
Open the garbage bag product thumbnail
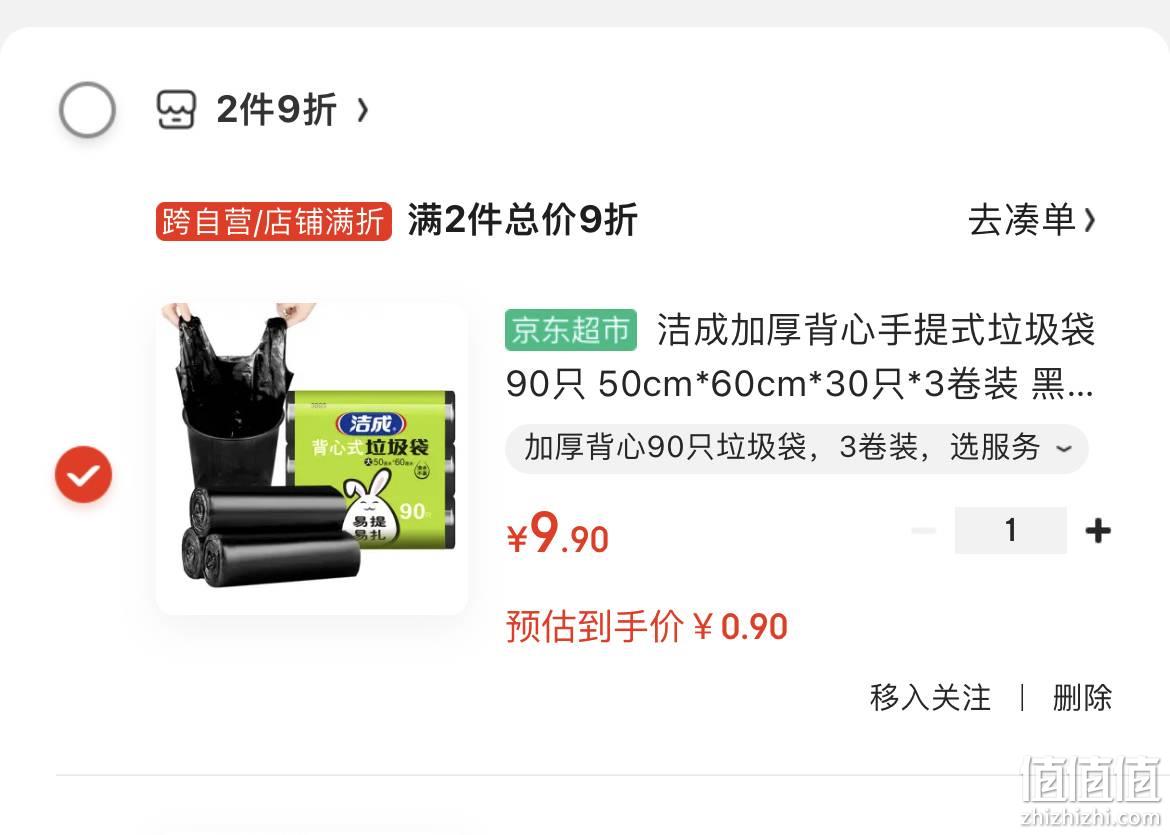click(x=312, y=458)
